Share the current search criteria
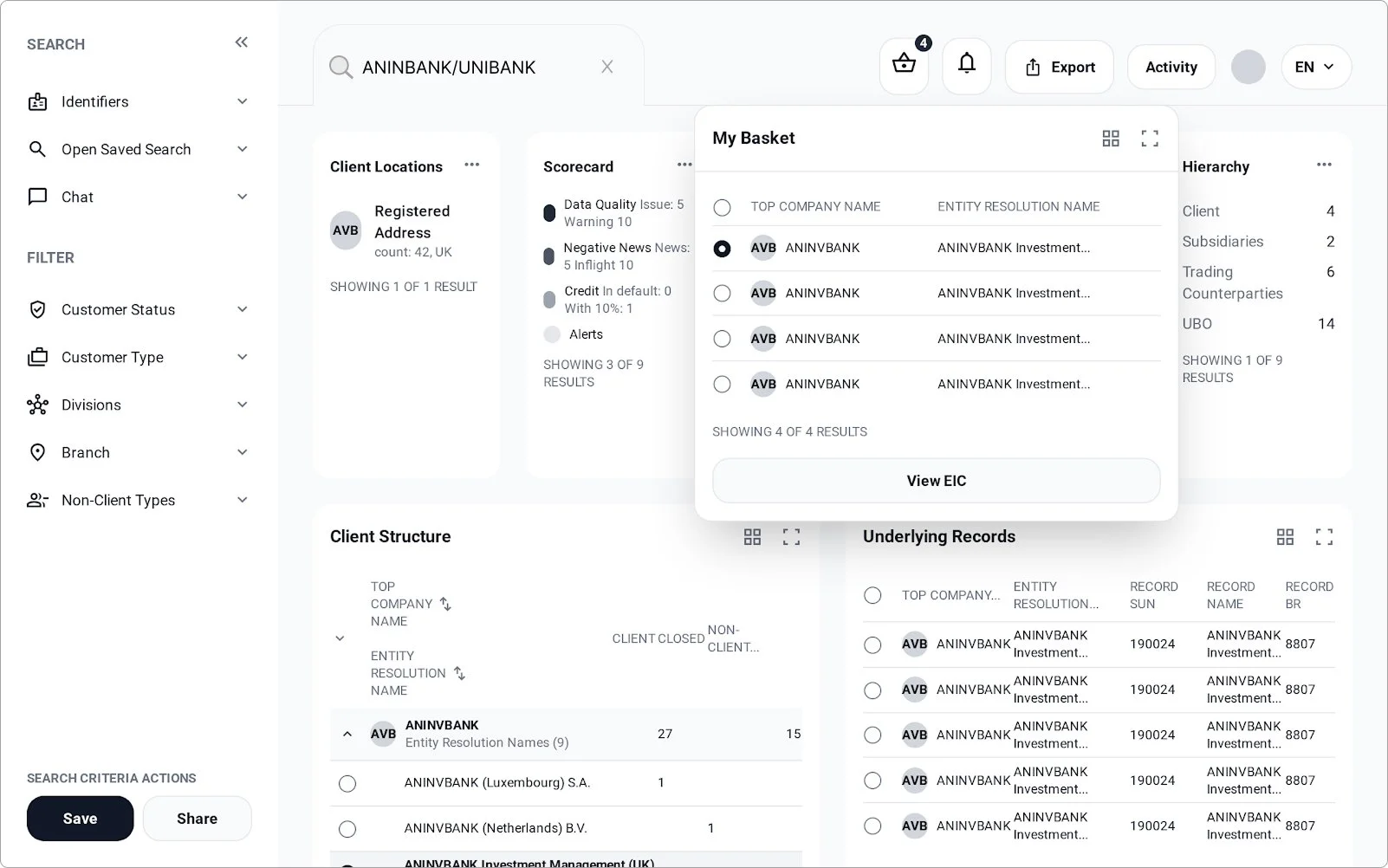1388x868 pixels. coord(197,818)
